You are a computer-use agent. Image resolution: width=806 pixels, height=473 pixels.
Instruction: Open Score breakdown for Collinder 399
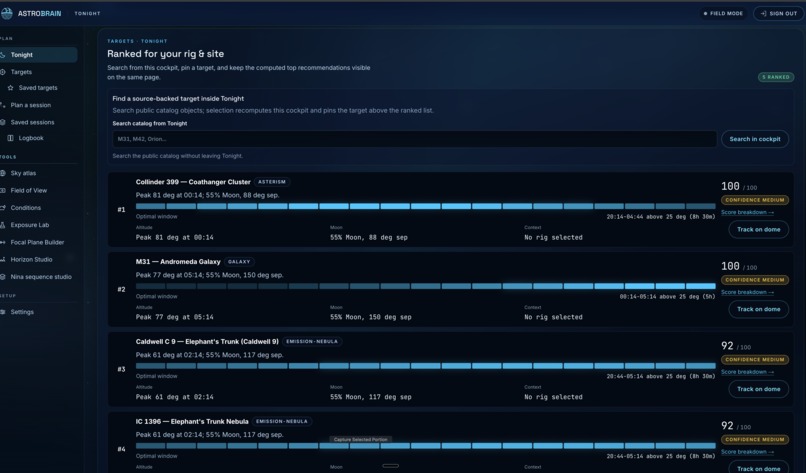[x=747, y=212]
